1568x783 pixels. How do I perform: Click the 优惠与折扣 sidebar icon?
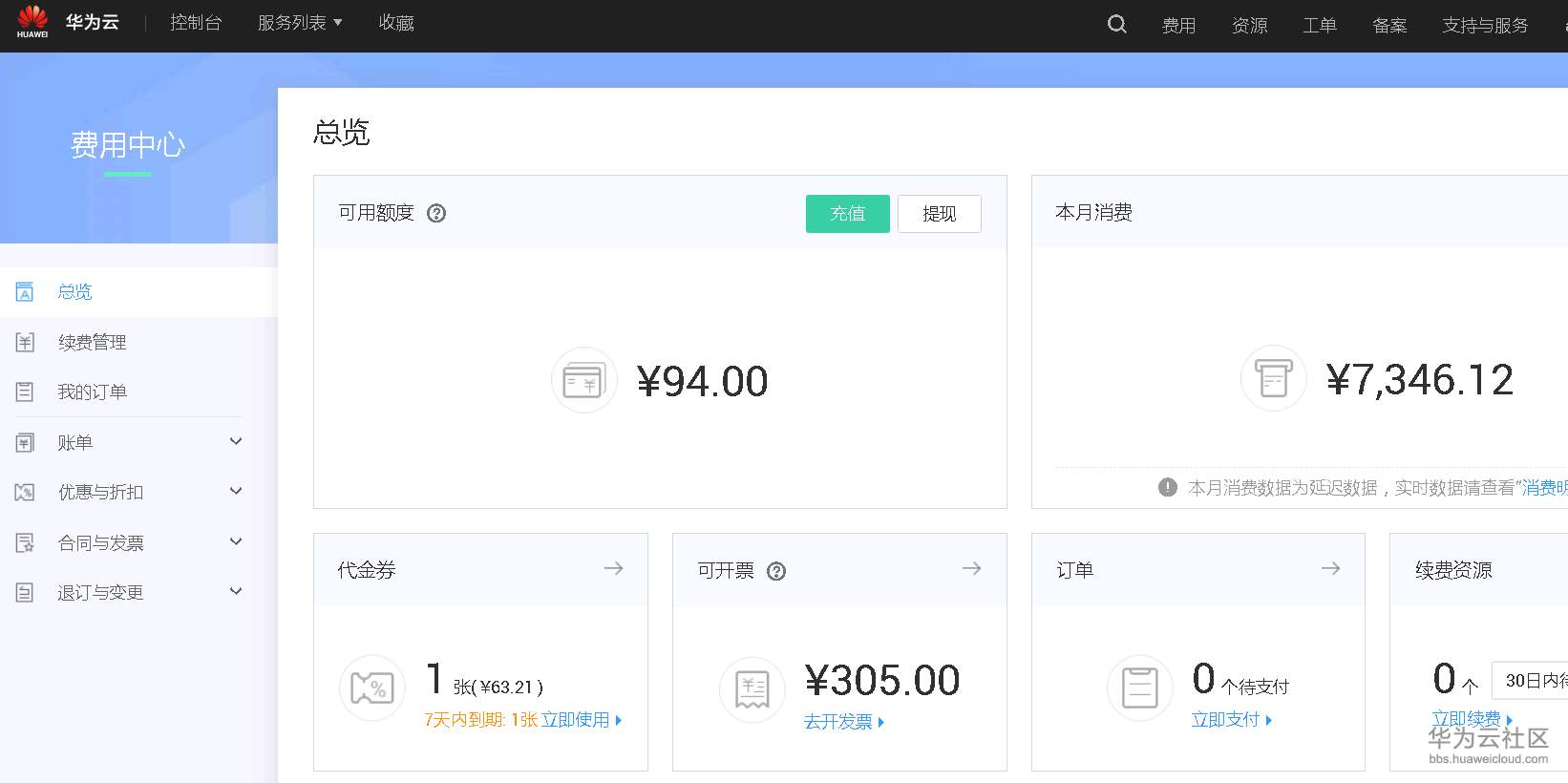[25, 492]
